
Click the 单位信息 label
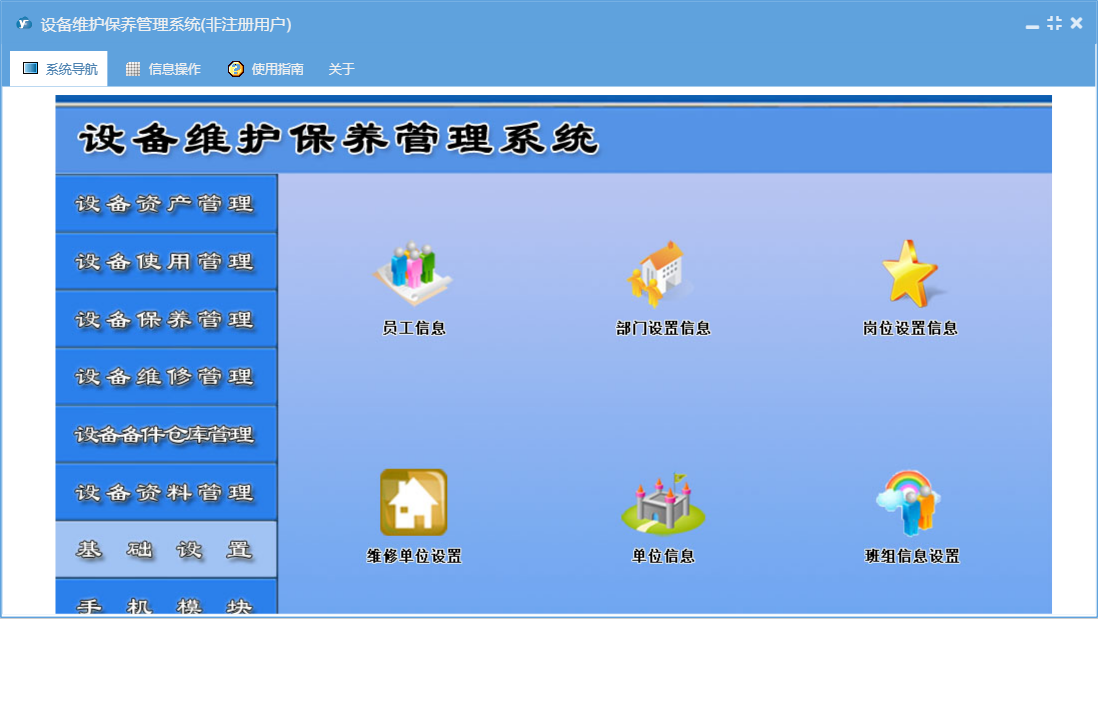(x=663, y=556)
